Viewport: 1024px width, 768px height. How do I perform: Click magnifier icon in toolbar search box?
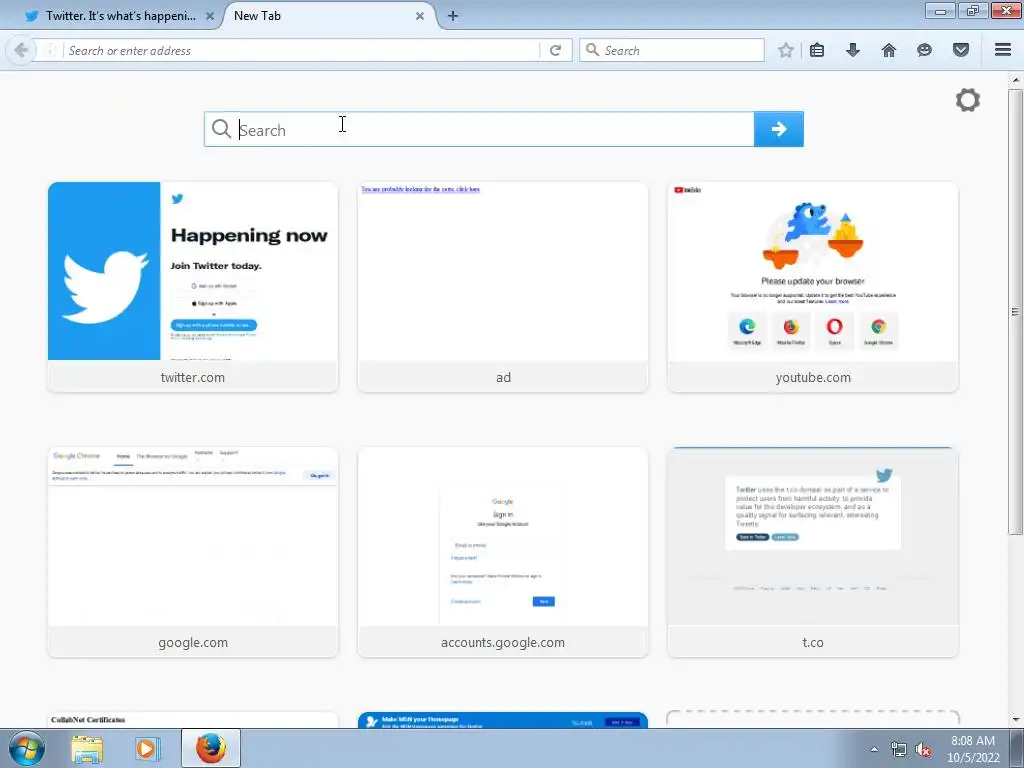coord(592,50)
